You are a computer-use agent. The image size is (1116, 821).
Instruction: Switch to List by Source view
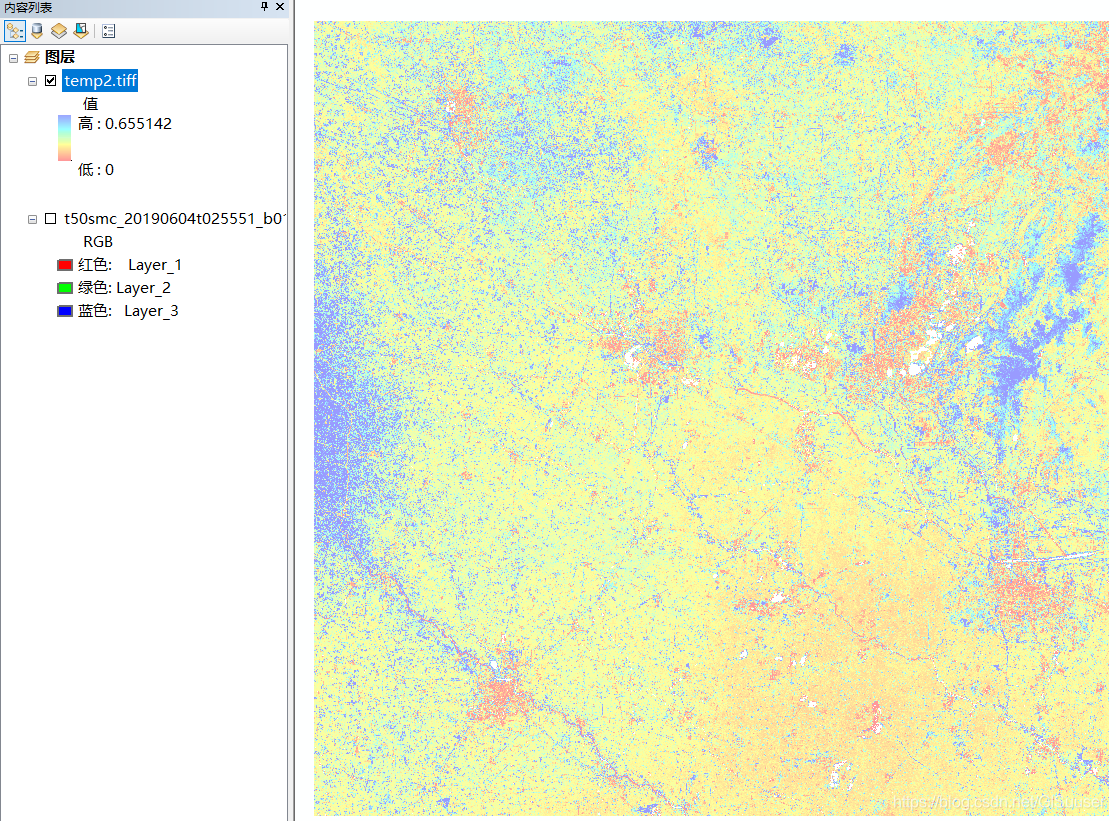pyautogui.click(x=37, y=30)
